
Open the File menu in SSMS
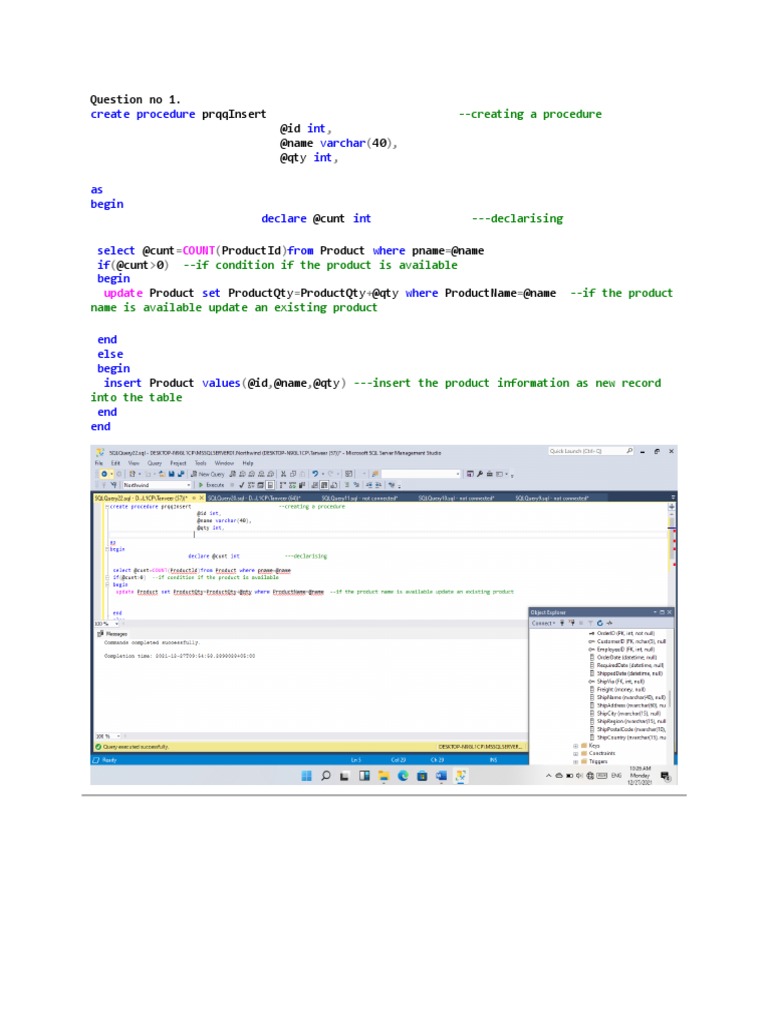(x=99, y=463)
